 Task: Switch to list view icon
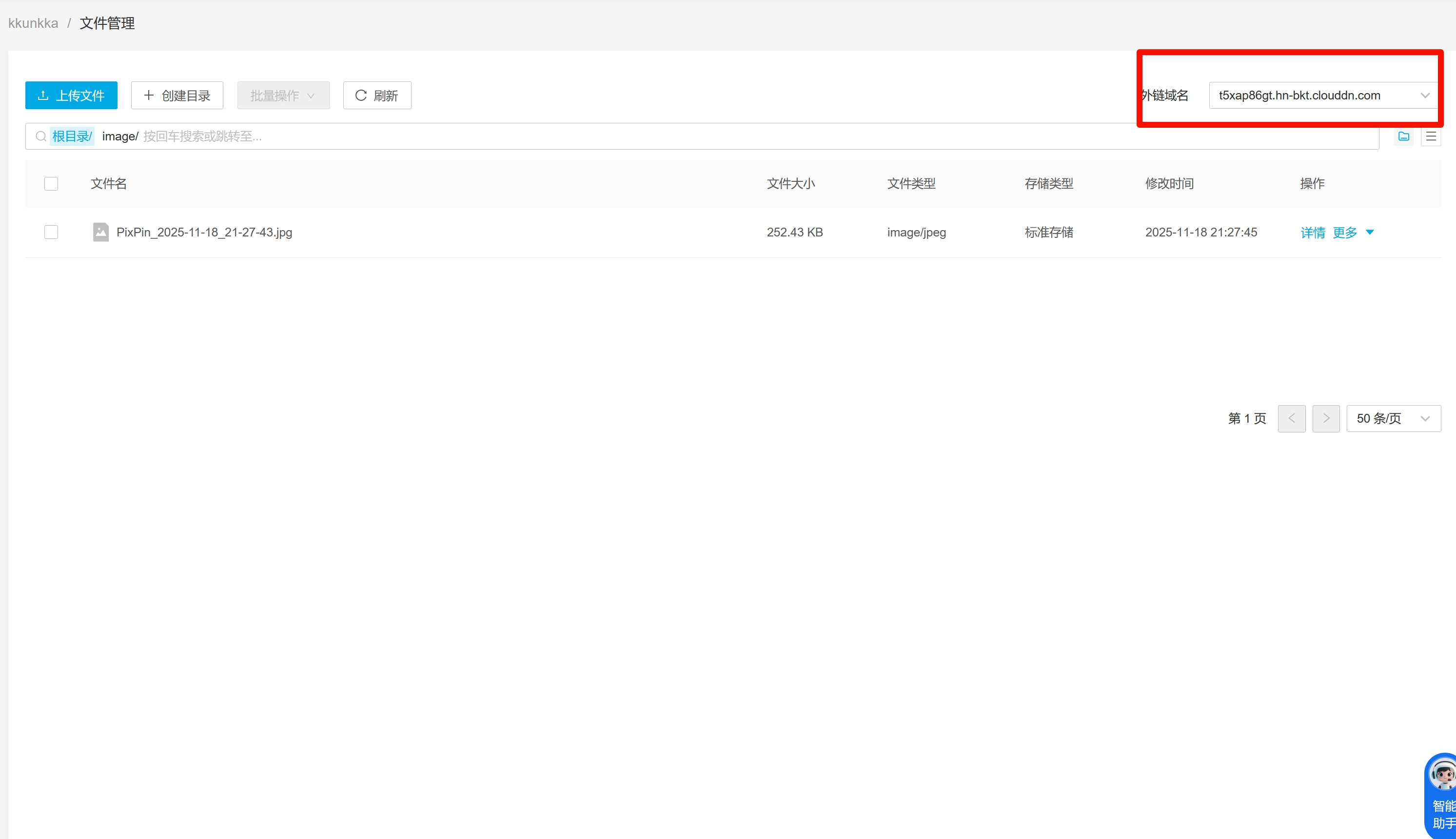pos(1431,137)
